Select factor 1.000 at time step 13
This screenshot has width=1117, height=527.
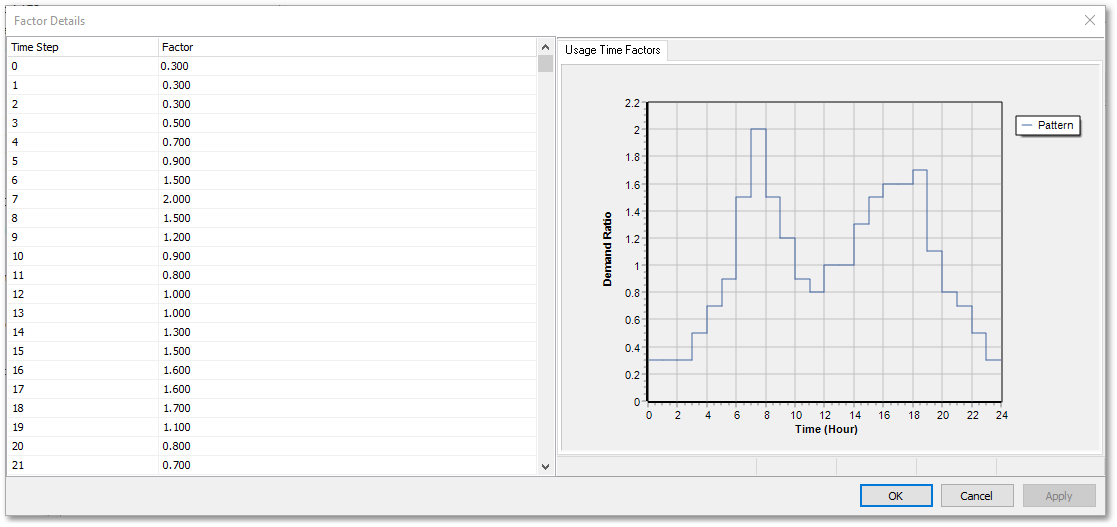[347, 313]
